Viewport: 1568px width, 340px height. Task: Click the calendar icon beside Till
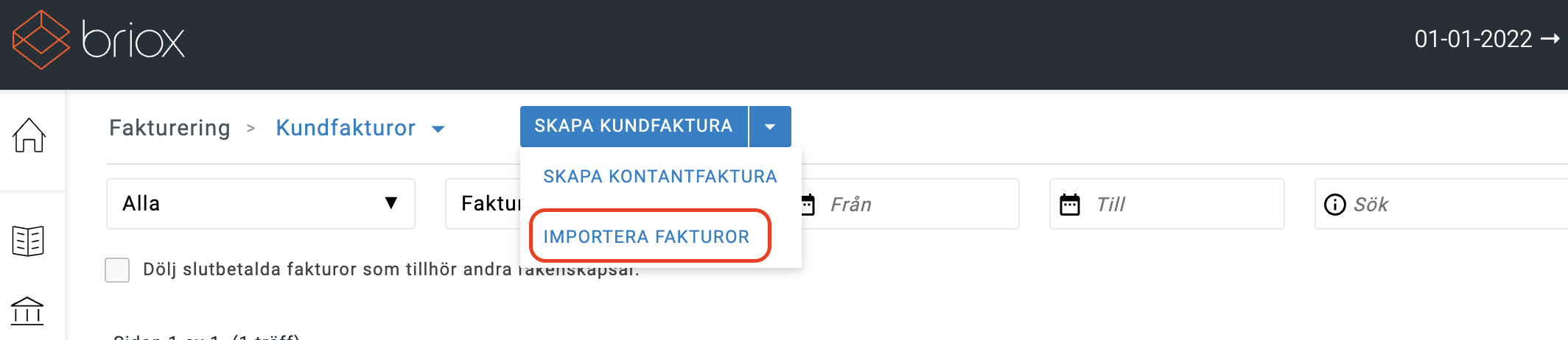(1070, 205)
